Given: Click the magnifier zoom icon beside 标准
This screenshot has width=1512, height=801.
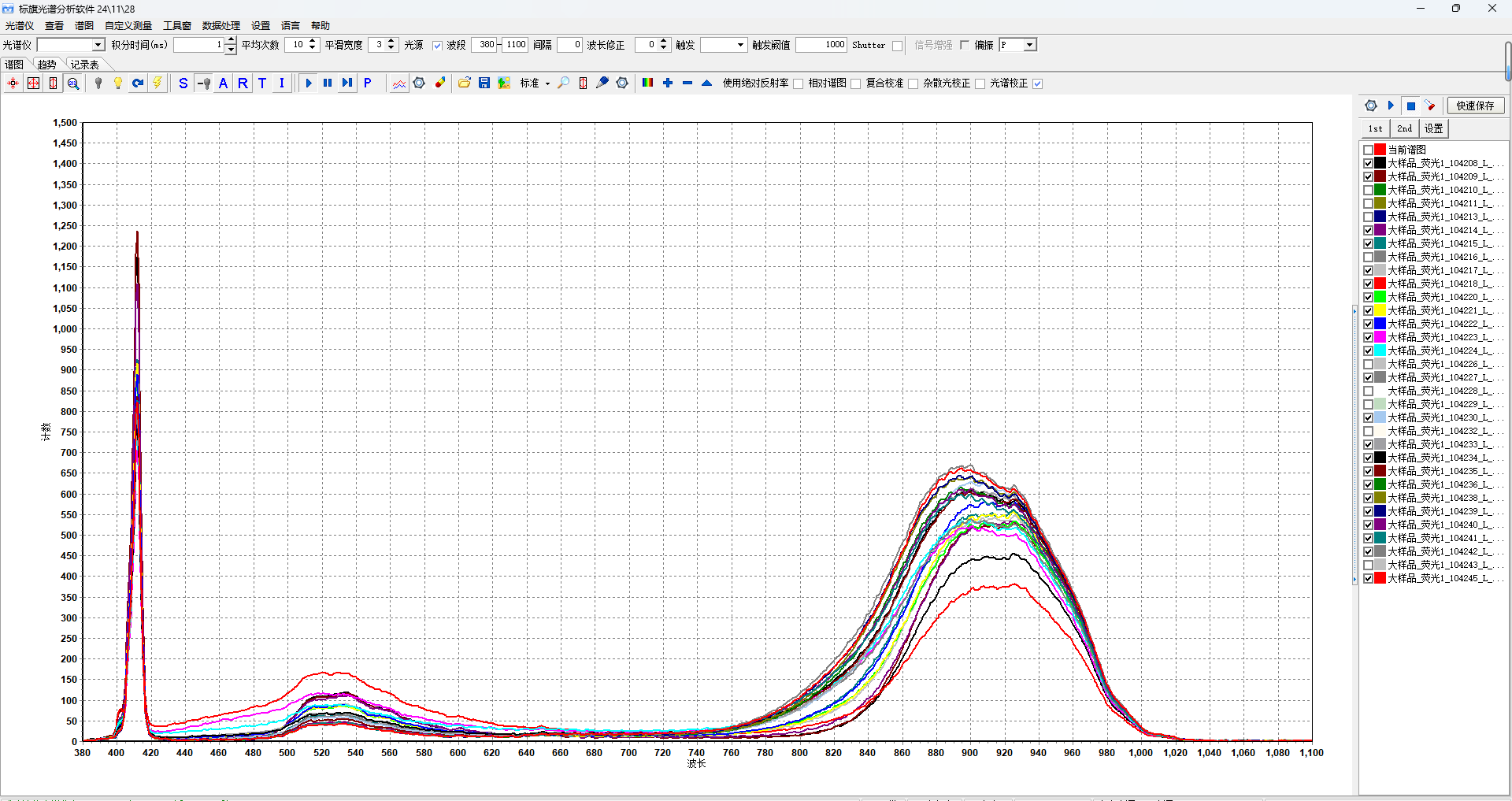Looking at the screenshot, I should click(564, 83).
